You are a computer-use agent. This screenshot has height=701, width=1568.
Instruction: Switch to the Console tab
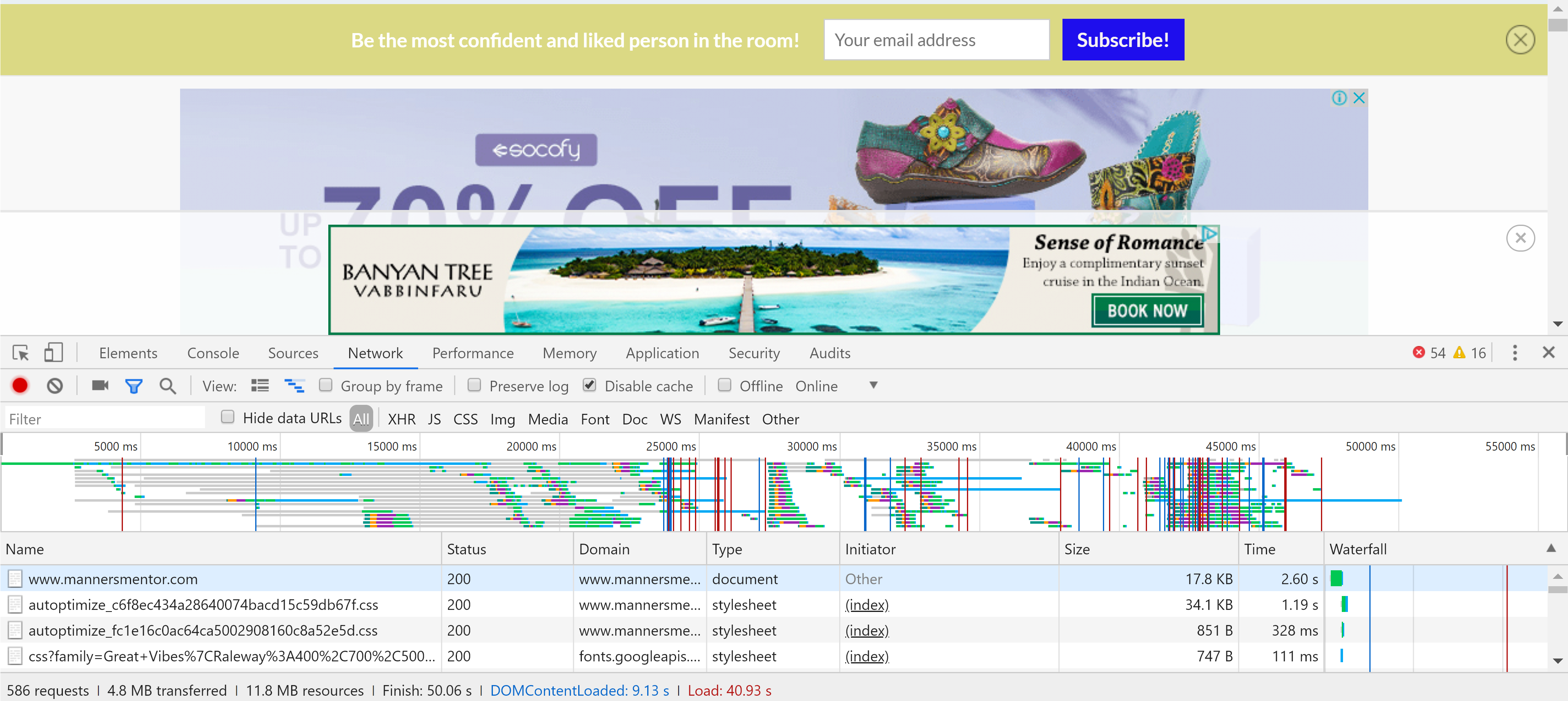pos(213,353)
